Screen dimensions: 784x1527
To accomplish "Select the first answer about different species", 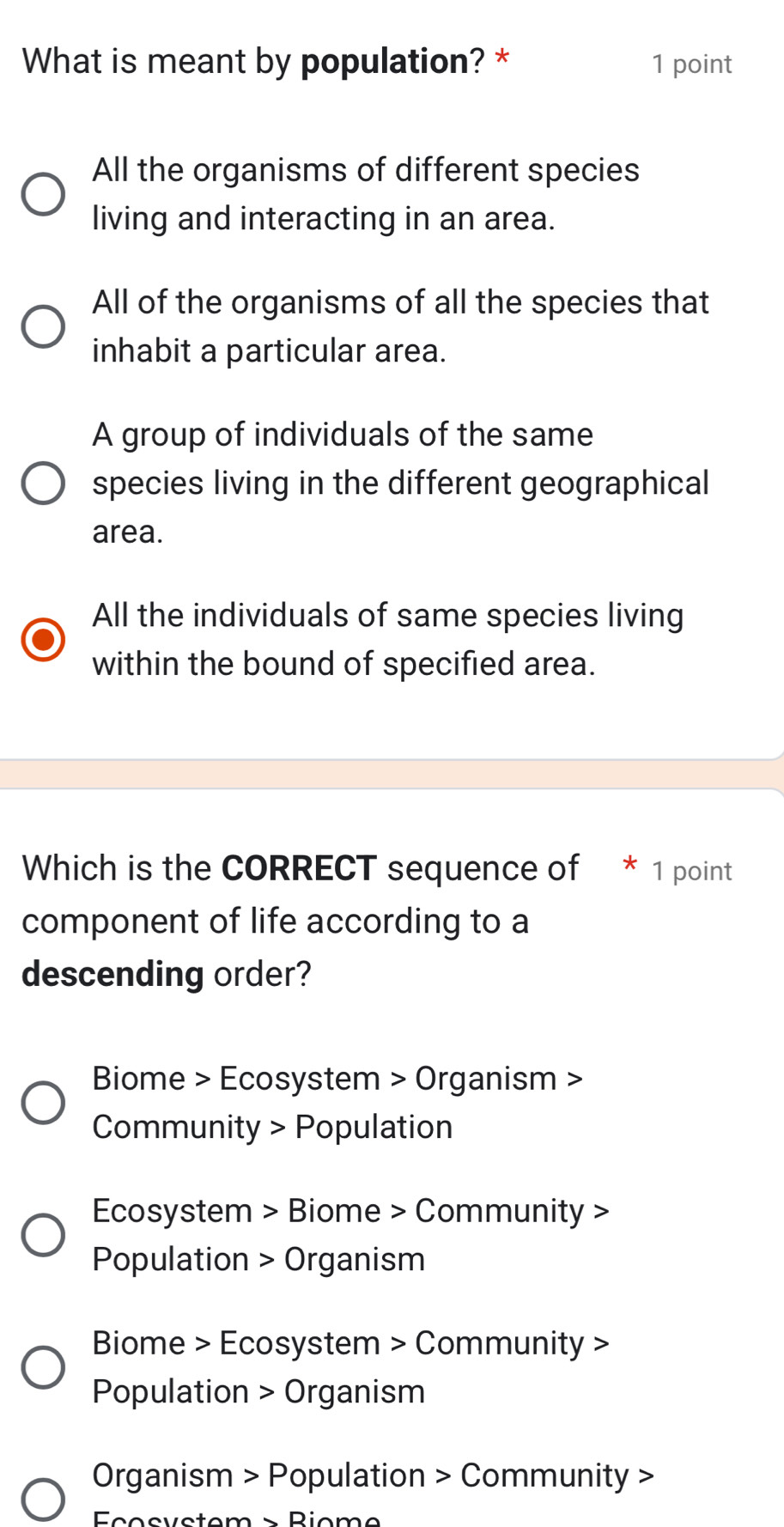I will [x=42, y=194].
